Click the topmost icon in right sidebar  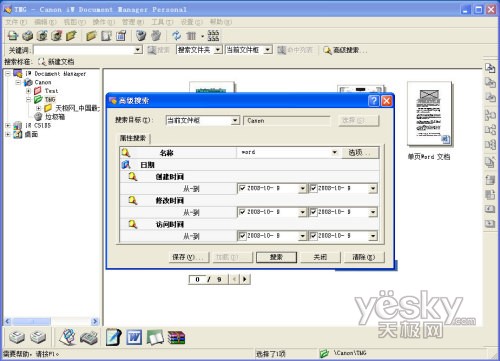(490, 68)
